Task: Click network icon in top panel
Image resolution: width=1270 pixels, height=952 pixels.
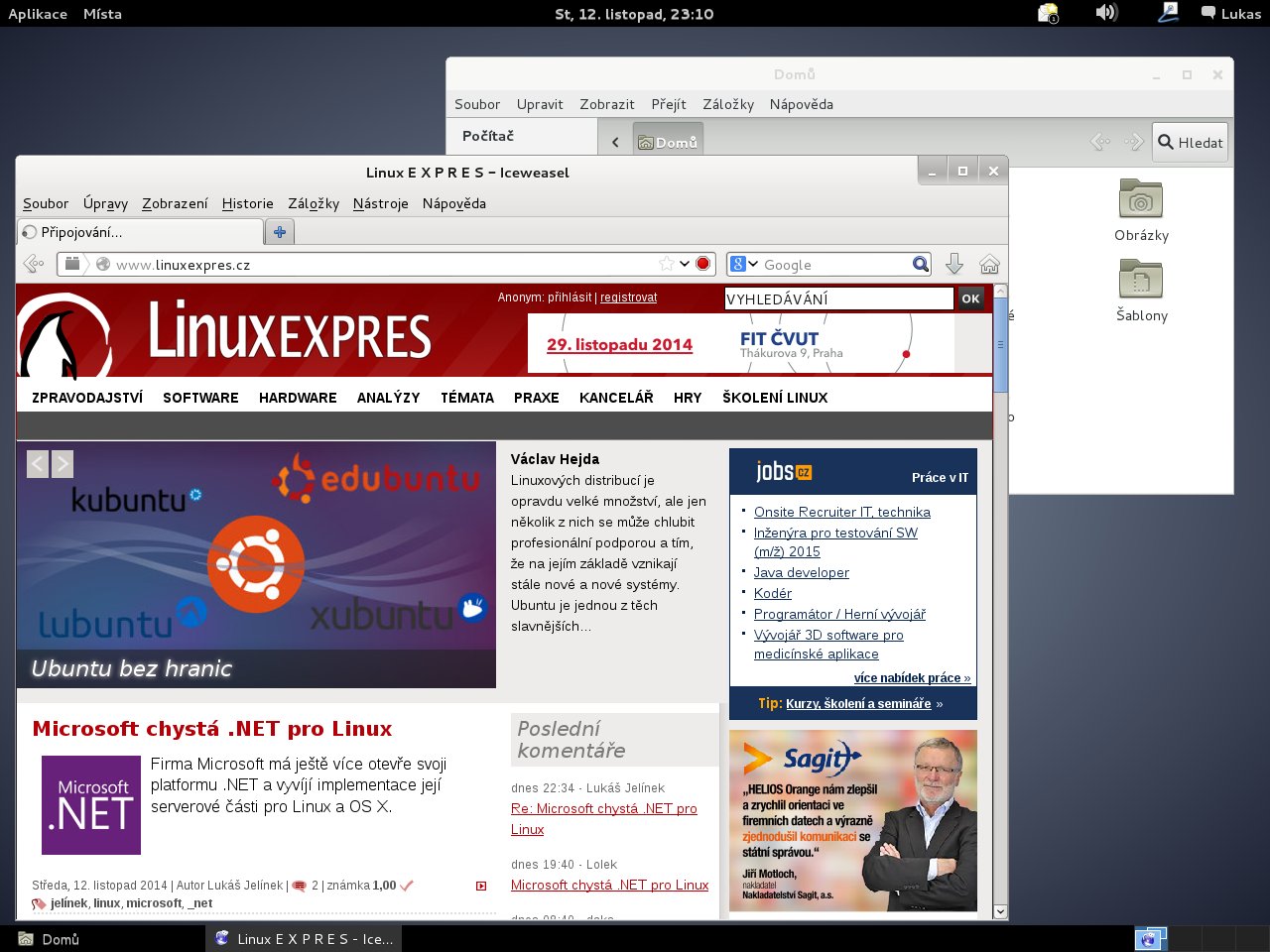Action: point(1168,13)
